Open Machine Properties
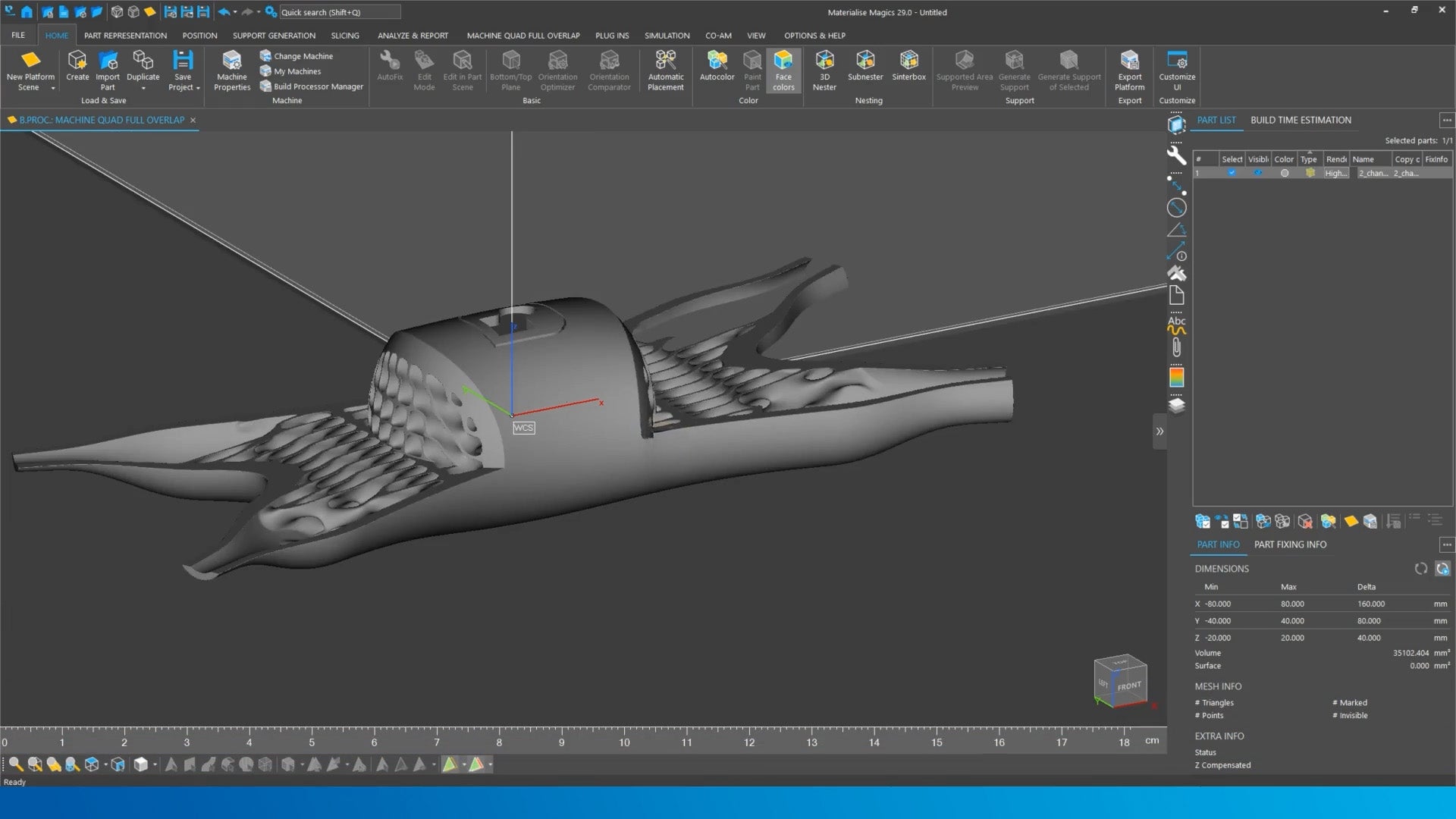The height and width of the screenshot is (819, 1456). coord(231,70)
